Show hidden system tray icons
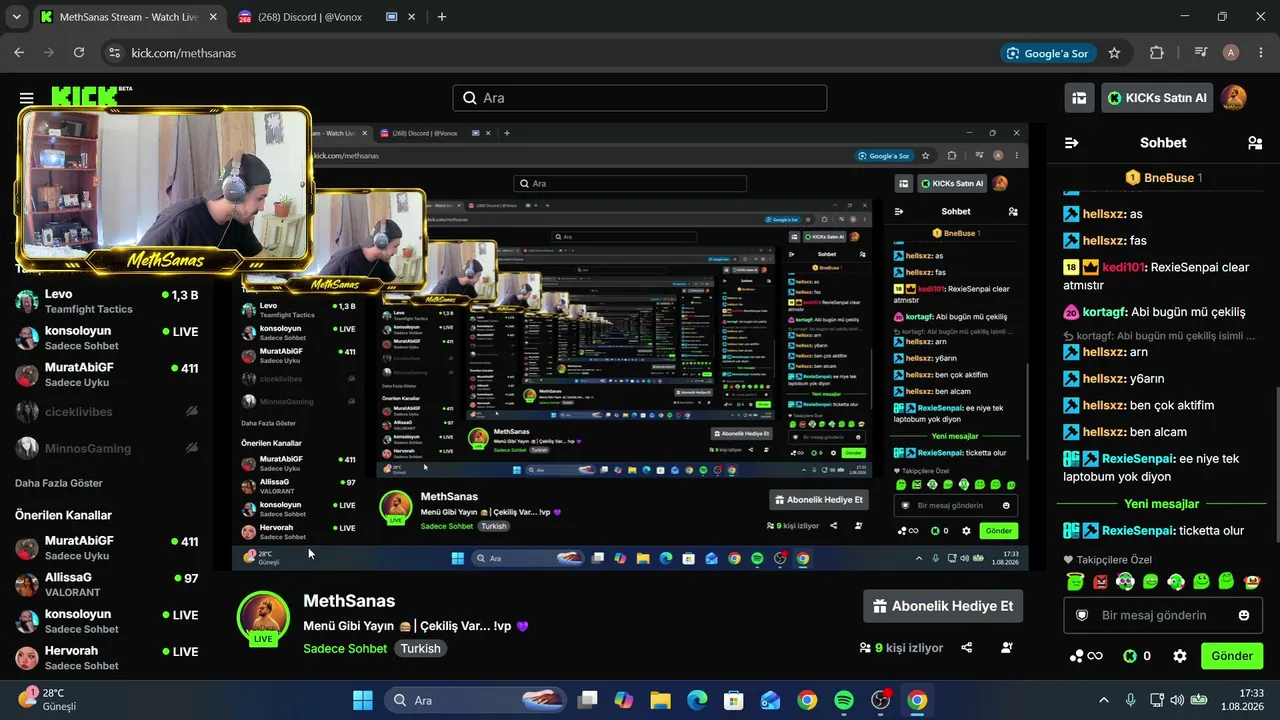This screenshot has height=720, width=1280. (x=1104, y=700)
